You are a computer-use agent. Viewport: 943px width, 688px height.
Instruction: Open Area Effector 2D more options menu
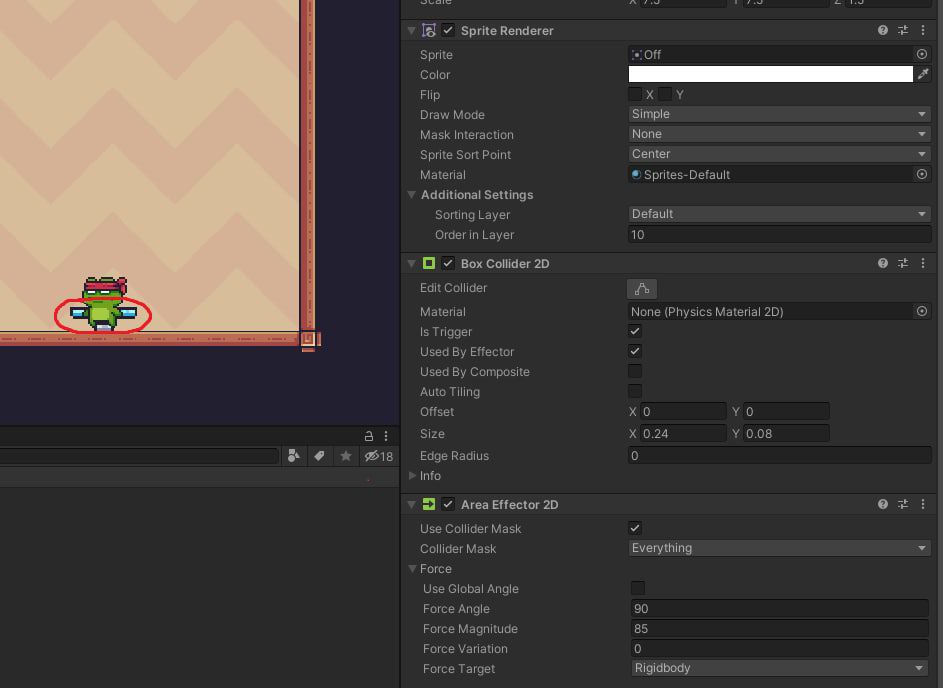(923, 504)
